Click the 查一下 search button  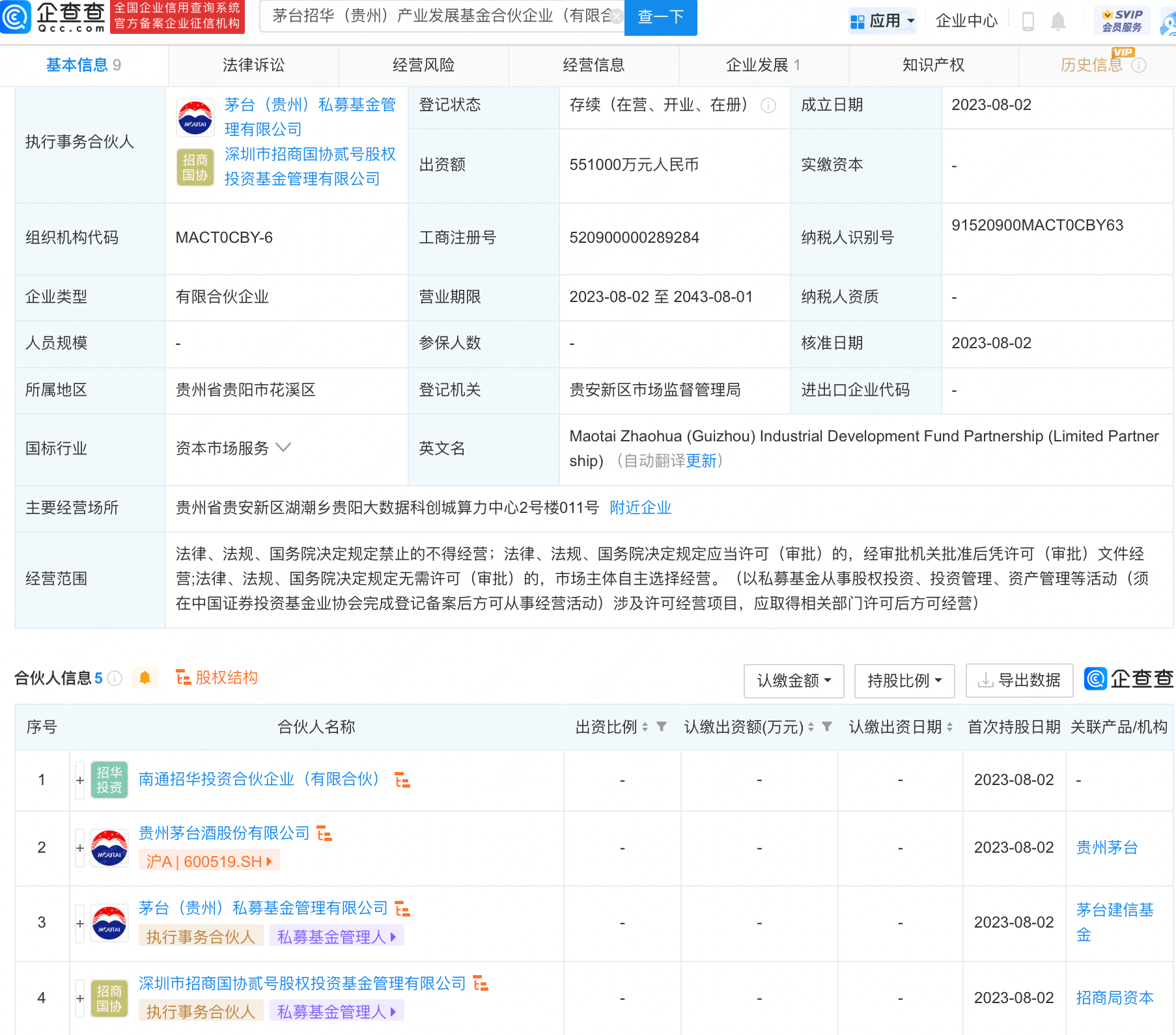click(x=660, y=17)
